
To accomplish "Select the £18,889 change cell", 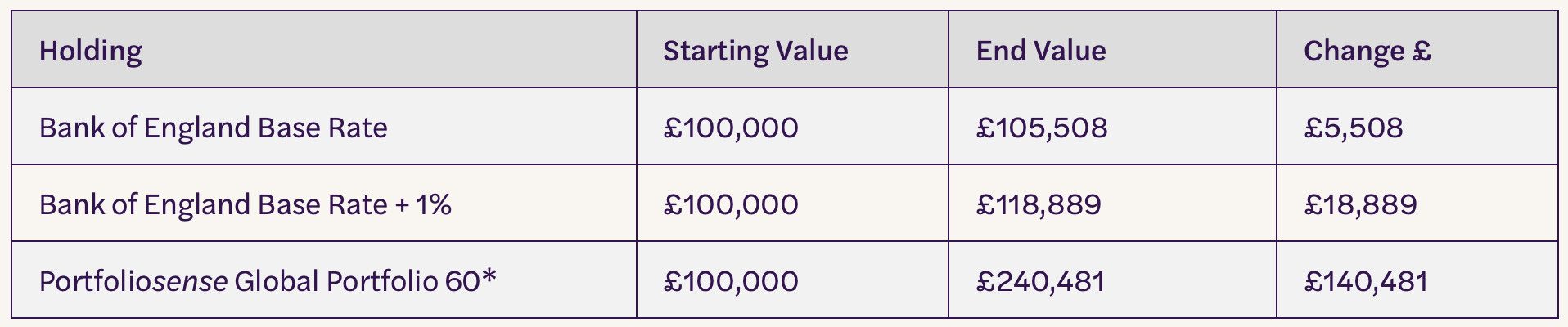I will pos(1417,203).
